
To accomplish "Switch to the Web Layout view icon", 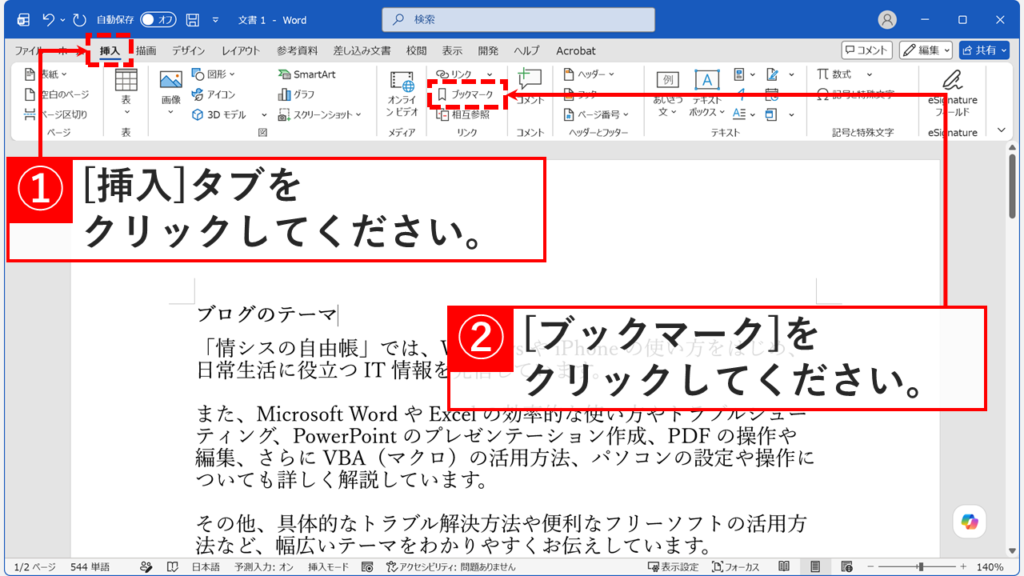I will (846, 567).
